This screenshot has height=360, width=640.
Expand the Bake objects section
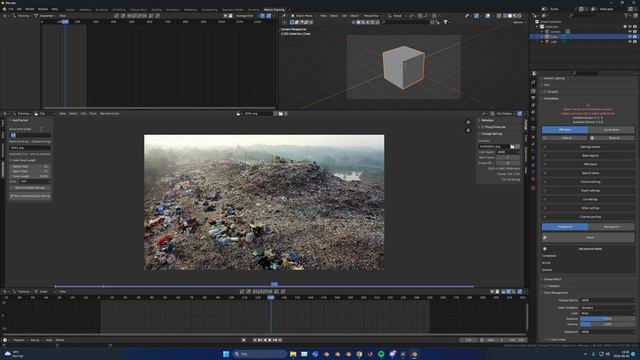(588, 156)
